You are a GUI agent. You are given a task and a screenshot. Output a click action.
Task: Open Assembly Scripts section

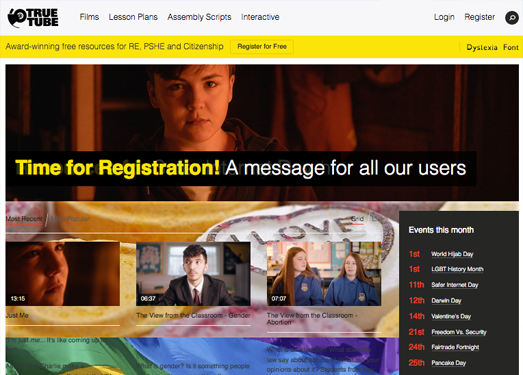[x=199, y=17]
